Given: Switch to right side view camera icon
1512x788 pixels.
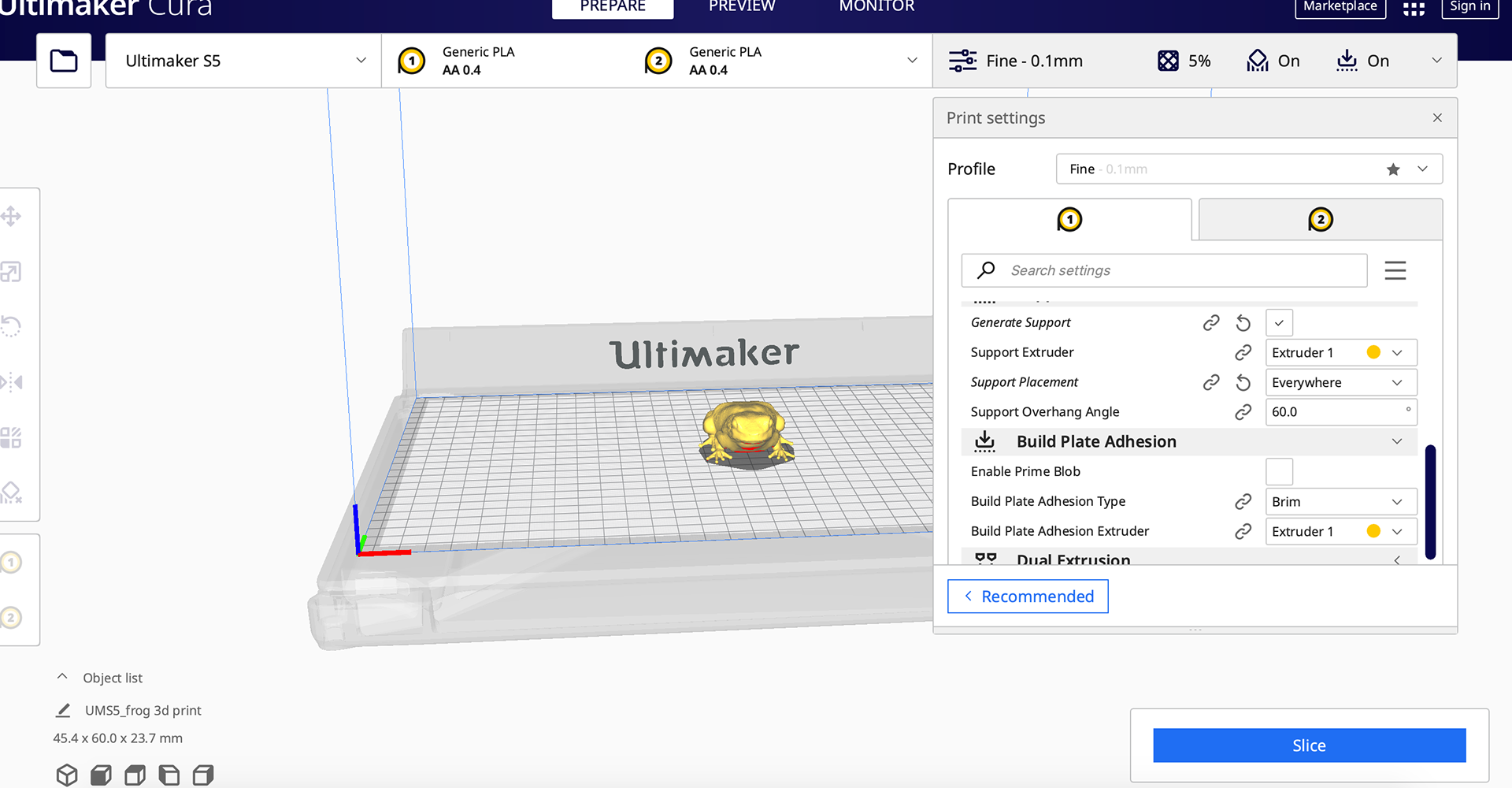Looking at the screenshot, I should pos(203,775).
